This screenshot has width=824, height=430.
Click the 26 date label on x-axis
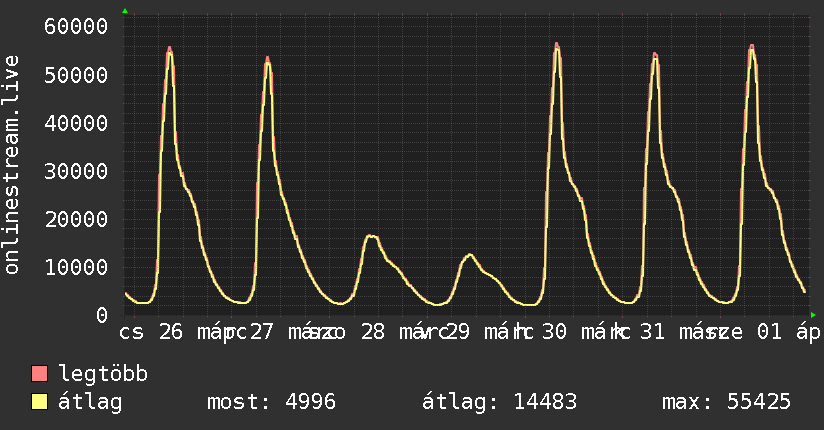tap(171, 332)
